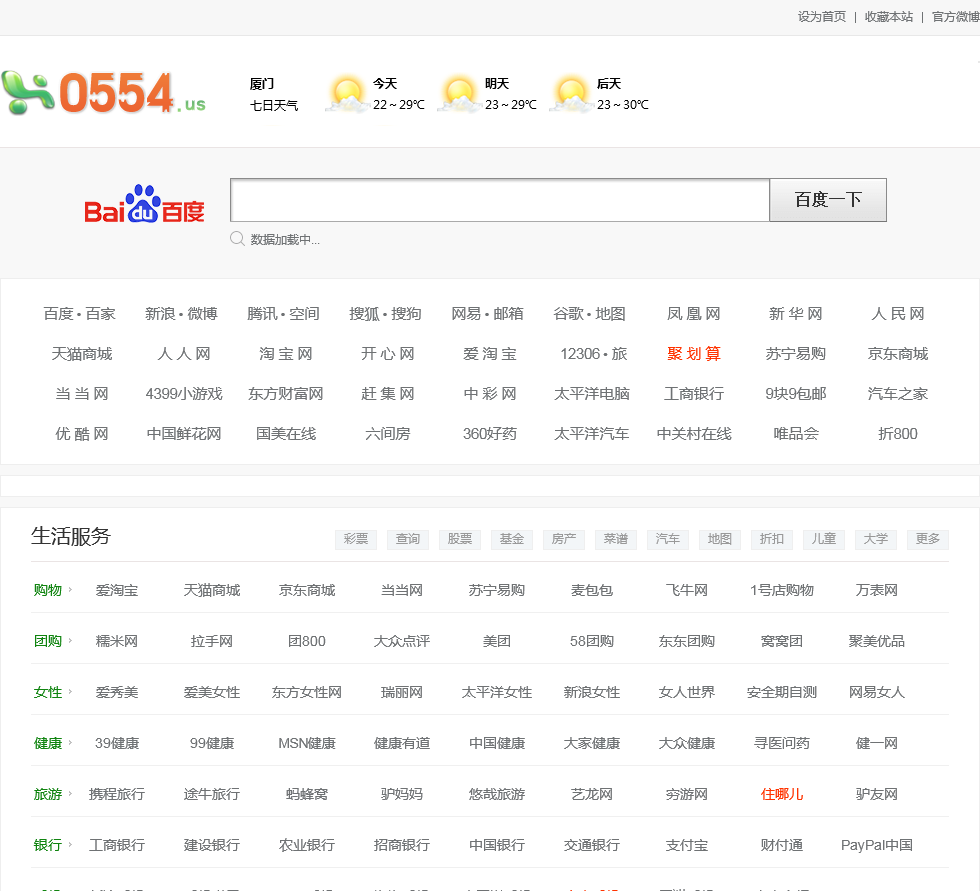Open 大众点评 in the 团购 row
The height and width of the screenshot is (891, 980).
click(401, 641)
